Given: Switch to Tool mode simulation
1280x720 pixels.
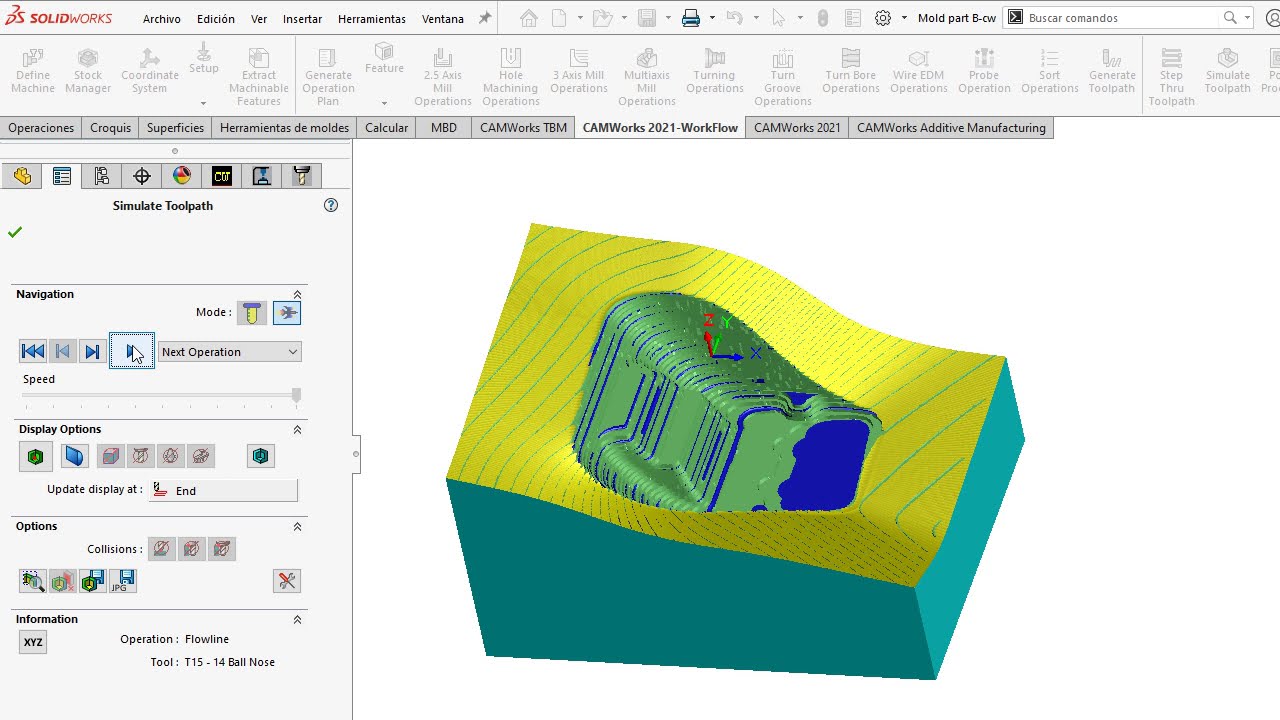Looking at the screenshot, I should [x=252, y=313].
